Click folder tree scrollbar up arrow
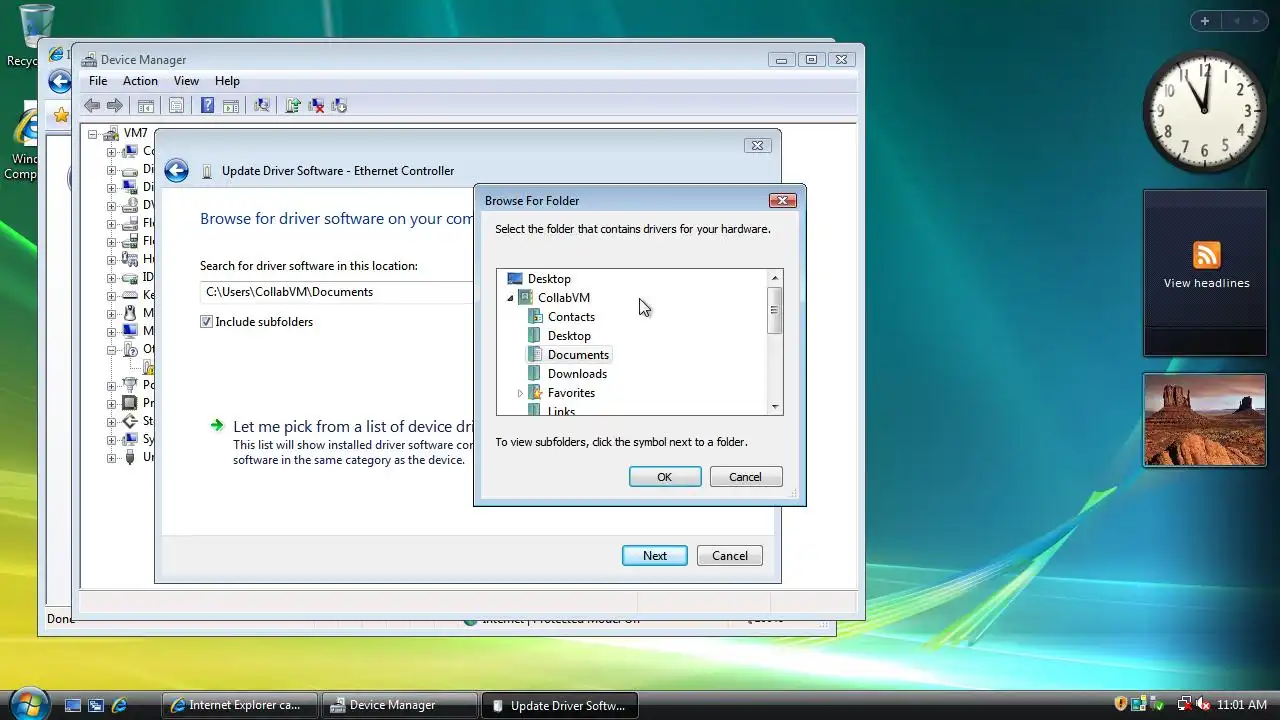This screenshot has width=1280, height=720. pos(774,277)
